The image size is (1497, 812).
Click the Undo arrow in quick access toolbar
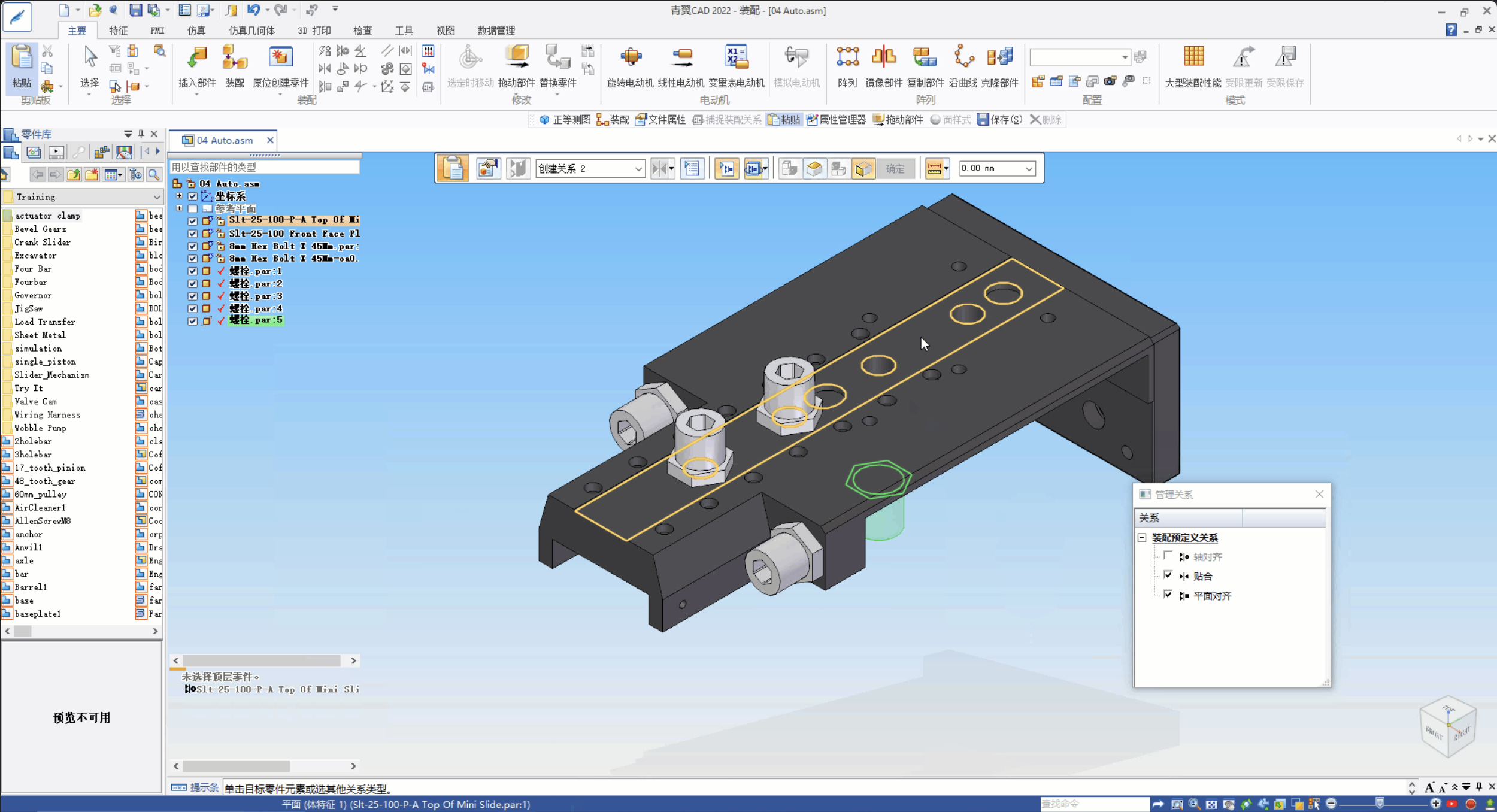coord(253,10)
